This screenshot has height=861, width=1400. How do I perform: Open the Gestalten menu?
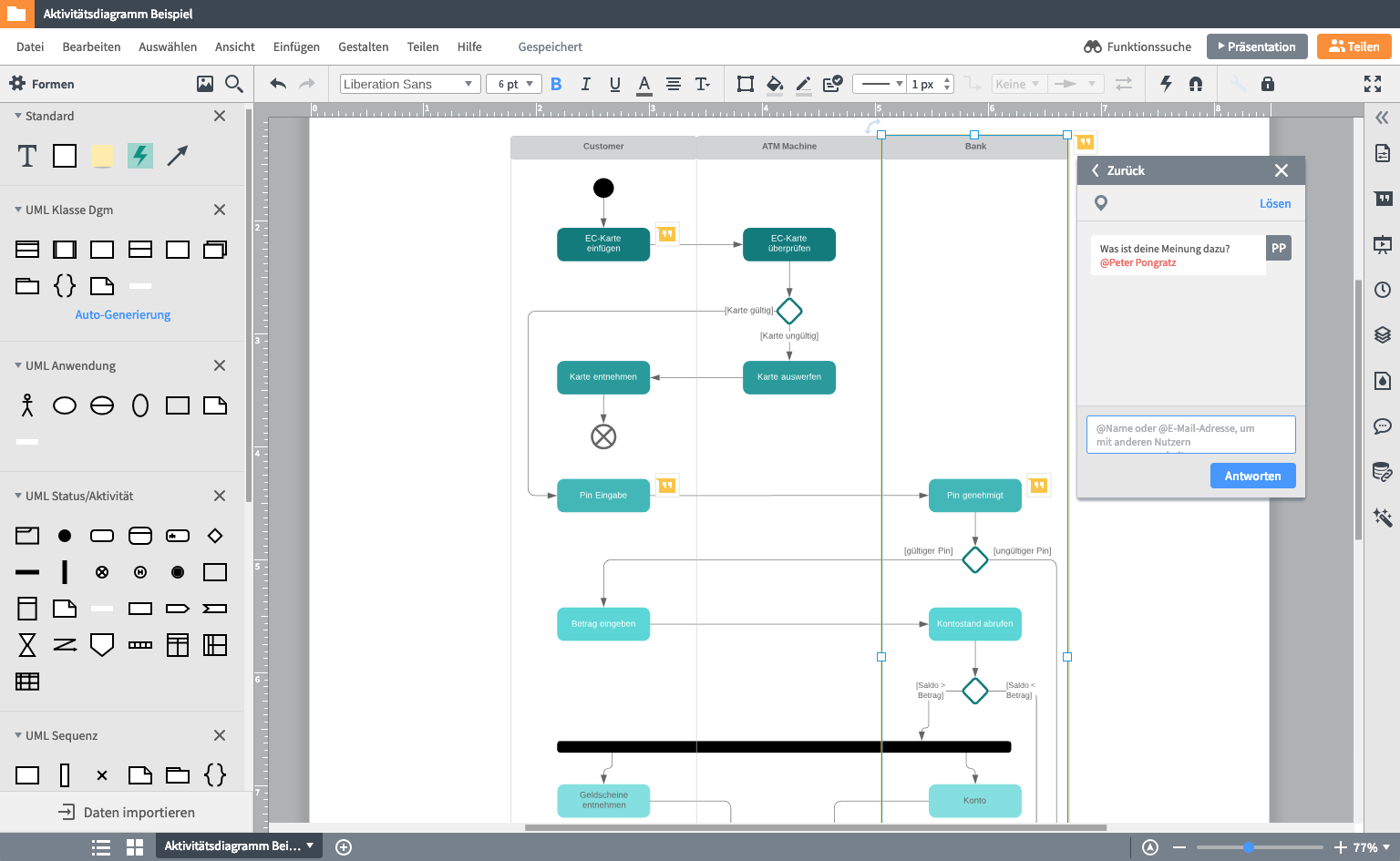point(363,46)
